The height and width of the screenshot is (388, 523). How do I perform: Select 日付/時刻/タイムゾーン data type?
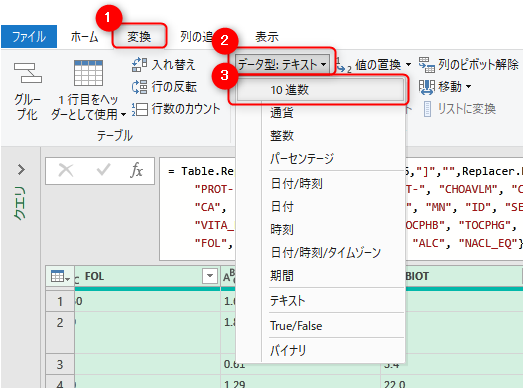click(x=320, y=253)
